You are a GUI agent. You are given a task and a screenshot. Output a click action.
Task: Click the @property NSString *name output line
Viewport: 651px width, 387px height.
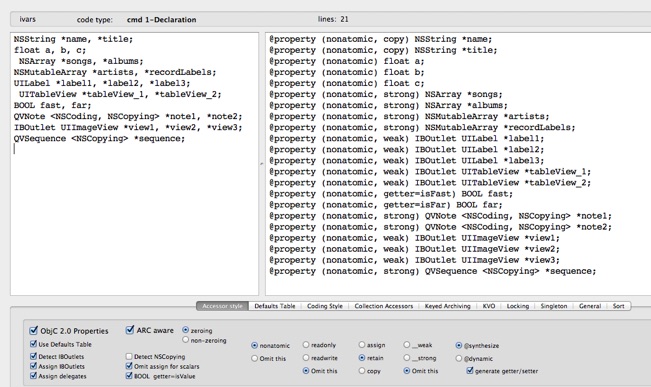pos(380,39)
